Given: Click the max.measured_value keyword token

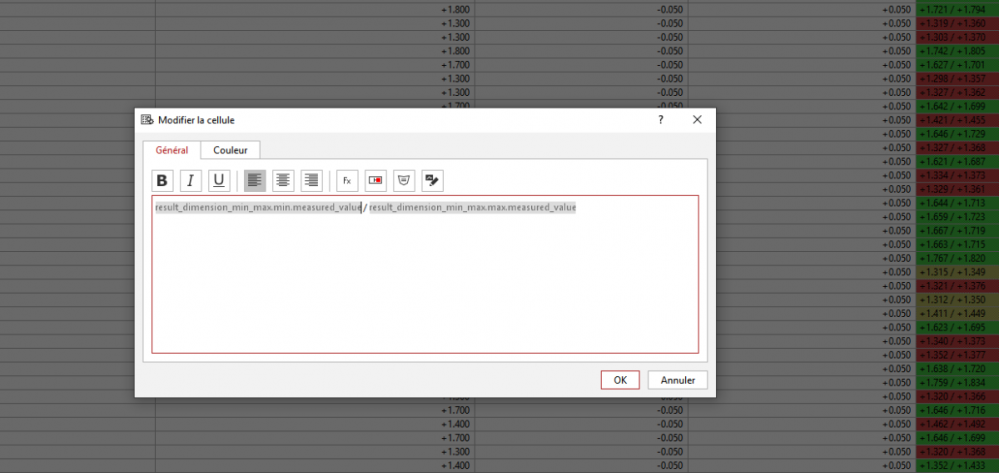Looking at the screenshot, I should pyautogui.click(x=473, y=208).
